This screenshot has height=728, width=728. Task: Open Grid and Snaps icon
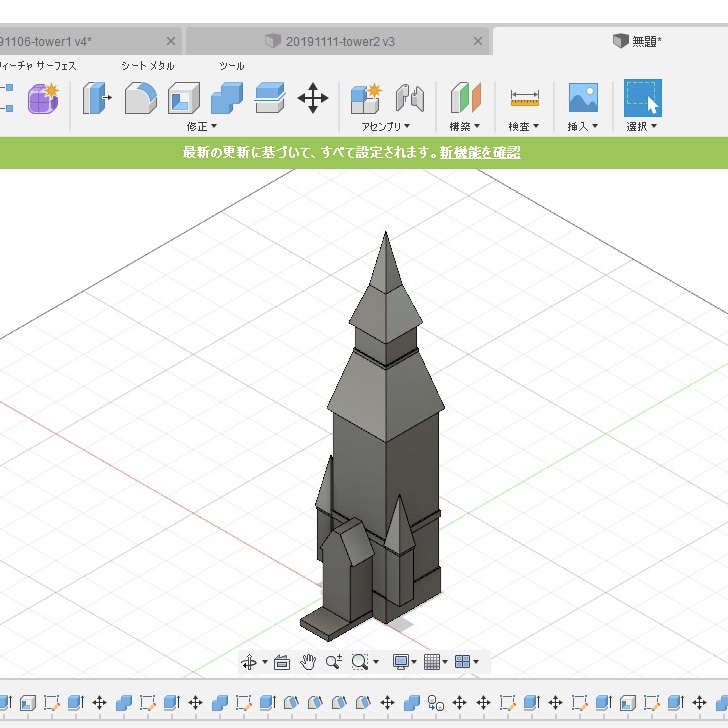point(432,662)
